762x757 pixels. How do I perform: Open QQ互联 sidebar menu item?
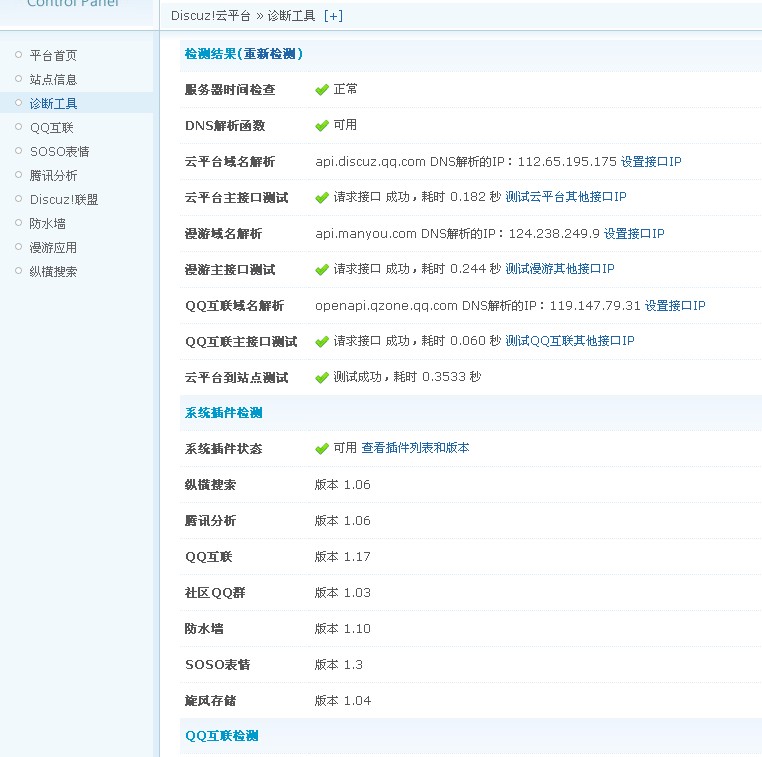tap(52, 128)
